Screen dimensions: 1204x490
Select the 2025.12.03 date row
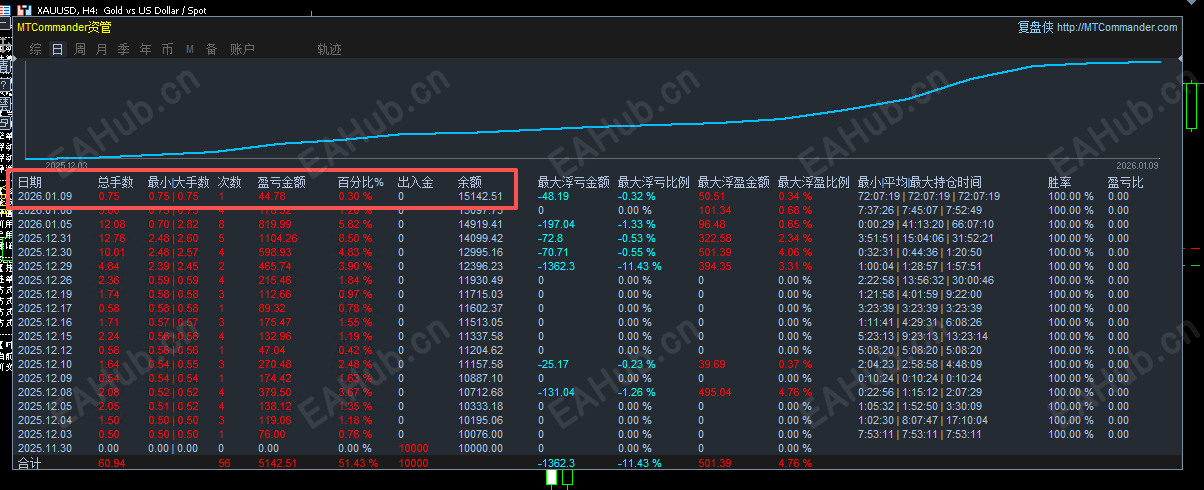[44, 434]
